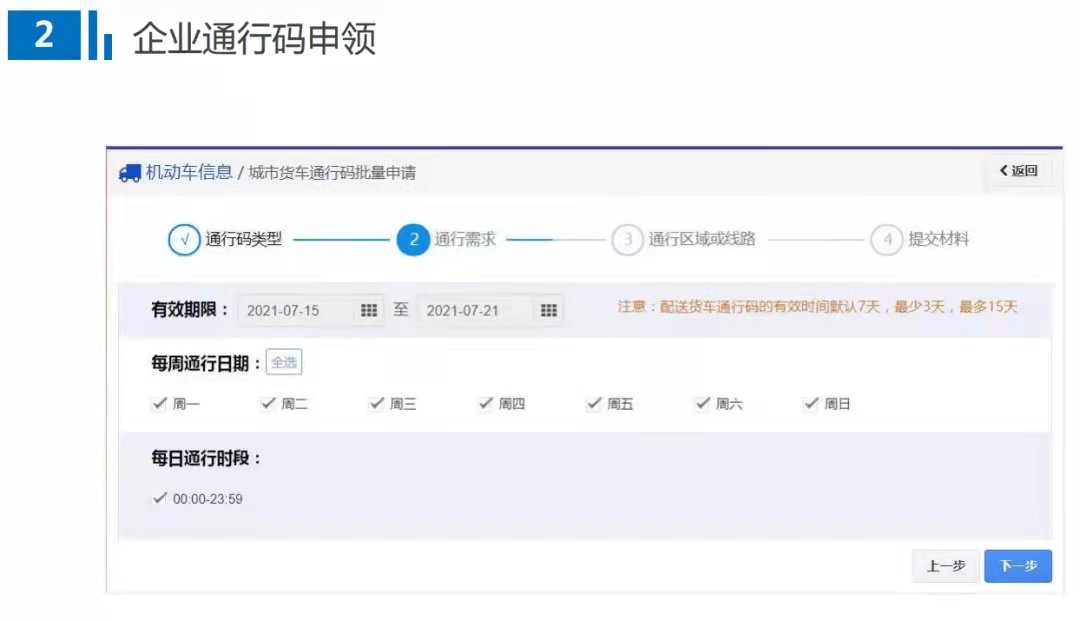Click step 1 checkmark circle 通行码类型
Image resolution: width=1080 pixels, height=621 pixels.
184,240
